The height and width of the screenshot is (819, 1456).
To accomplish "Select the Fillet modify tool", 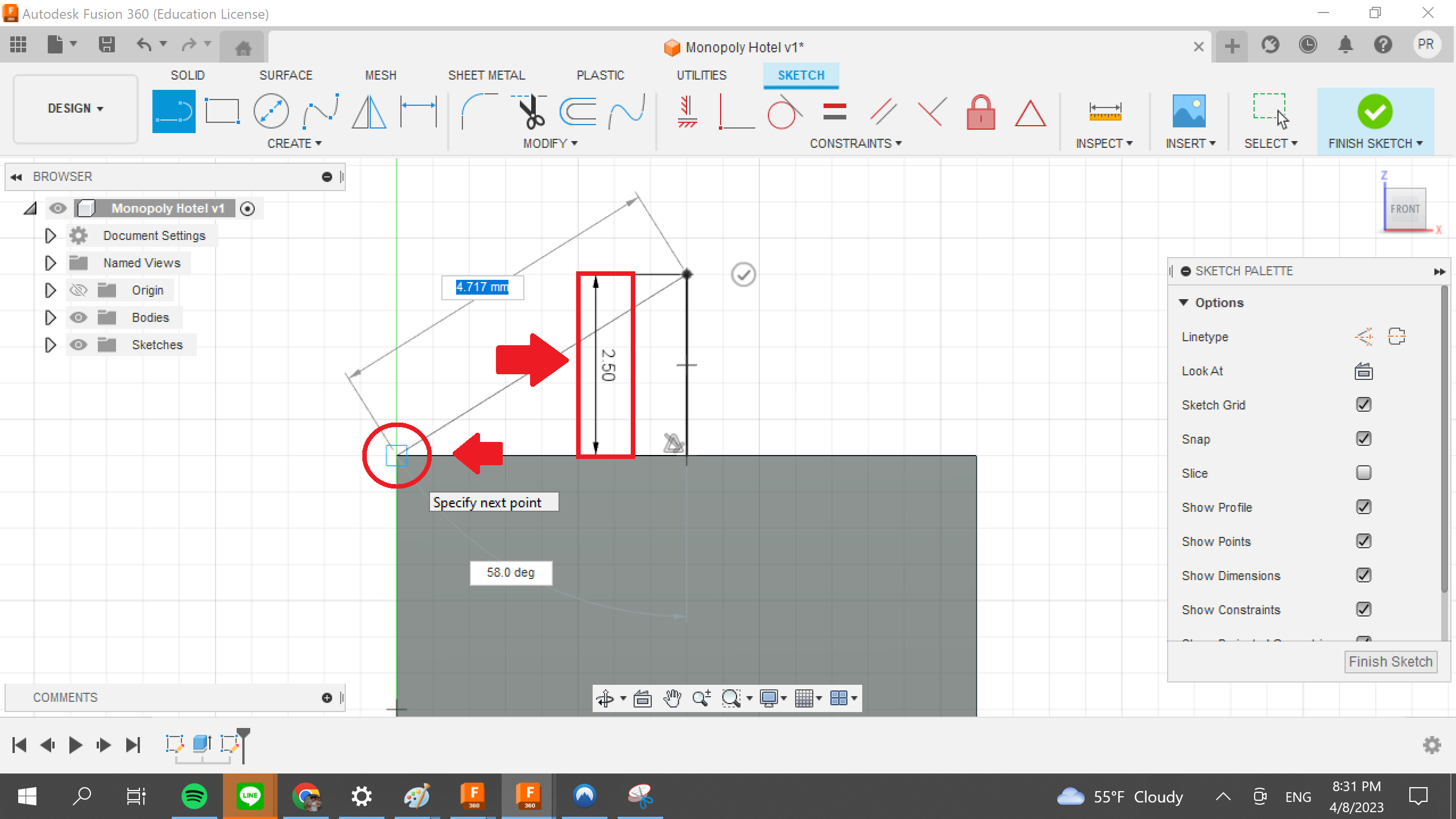I will tap(479, 111).
